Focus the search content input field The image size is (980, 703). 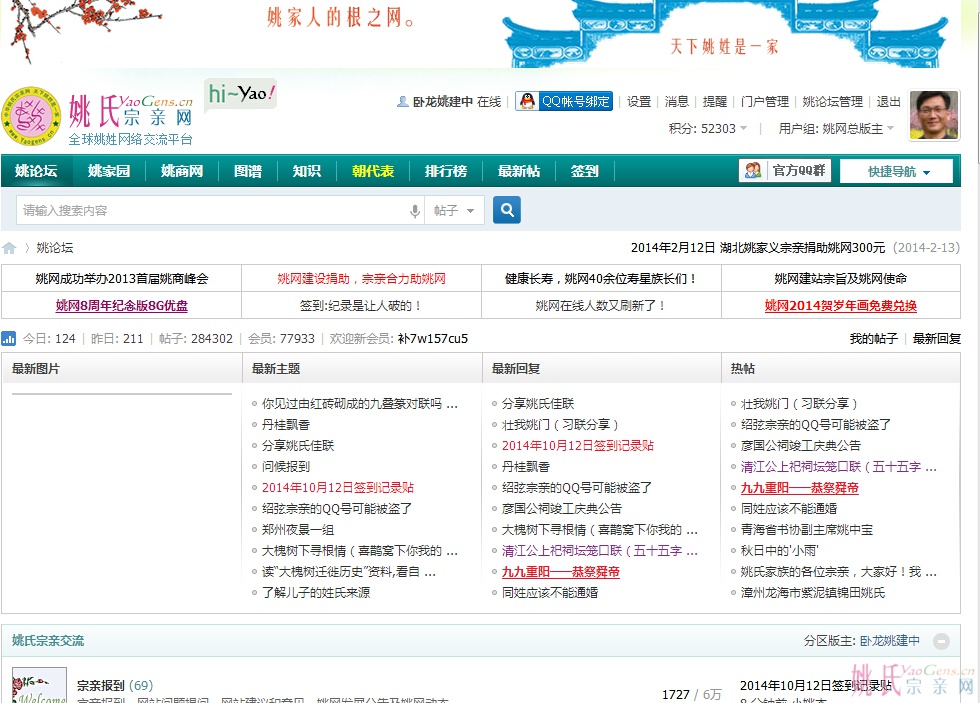212,211
